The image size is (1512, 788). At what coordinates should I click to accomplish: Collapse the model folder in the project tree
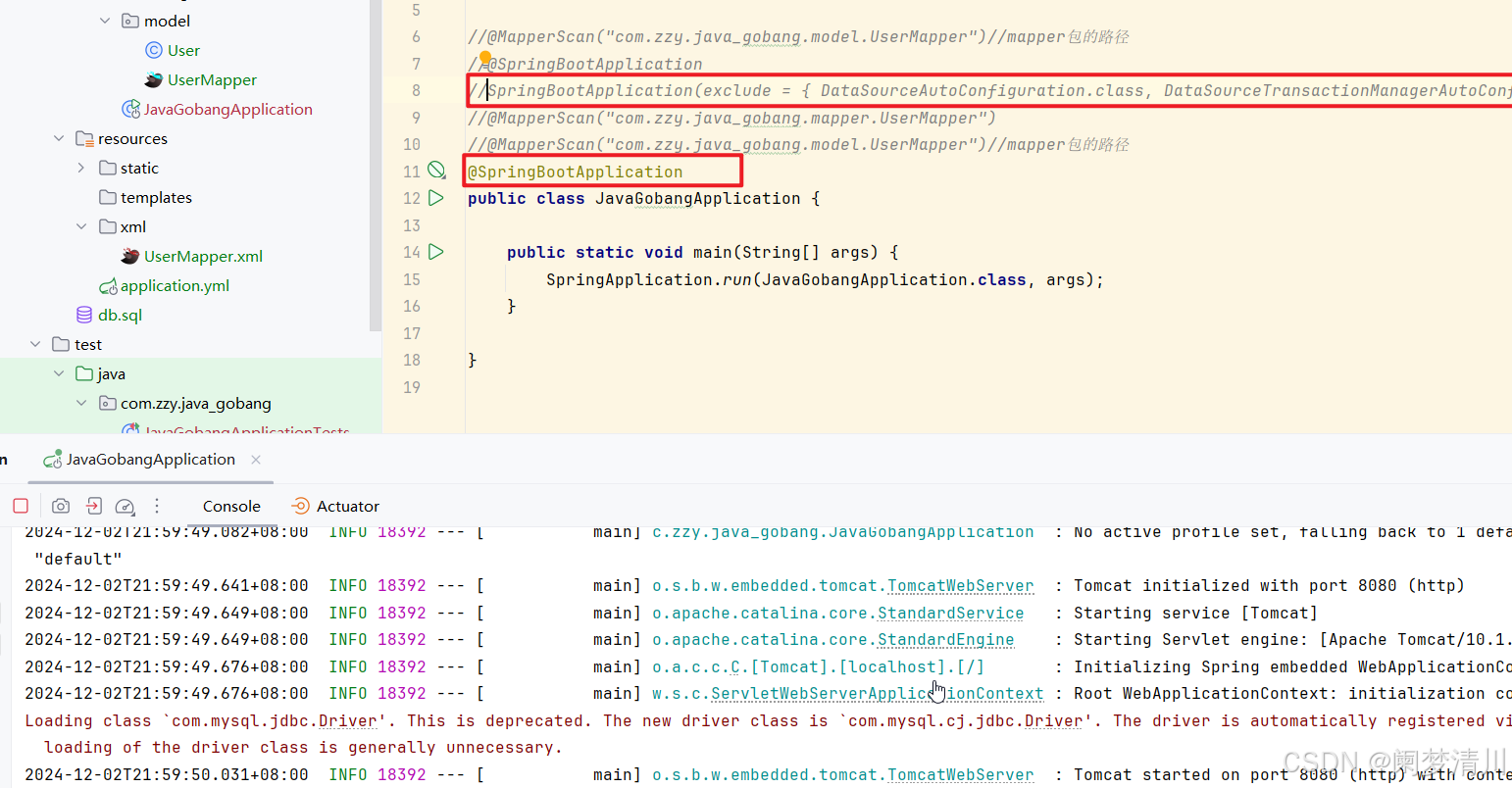coord(105,20)
